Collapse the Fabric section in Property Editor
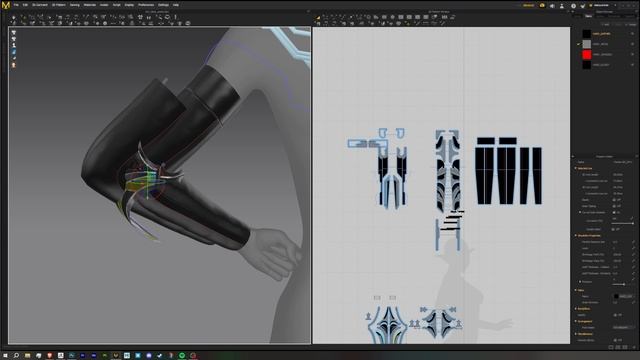 tap(576, 290)
